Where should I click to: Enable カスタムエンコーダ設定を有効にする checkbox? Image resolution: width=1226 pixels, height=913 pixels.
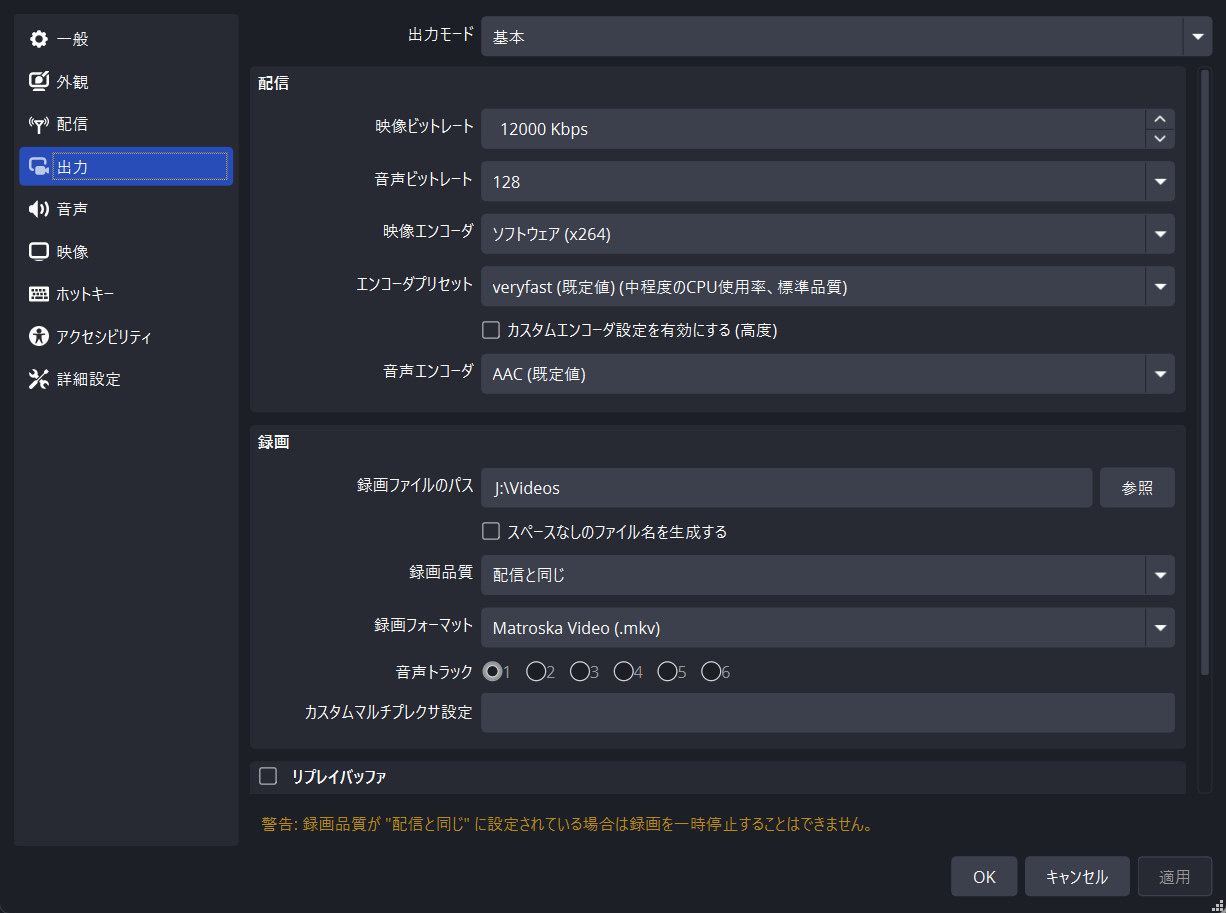[491, 329]
